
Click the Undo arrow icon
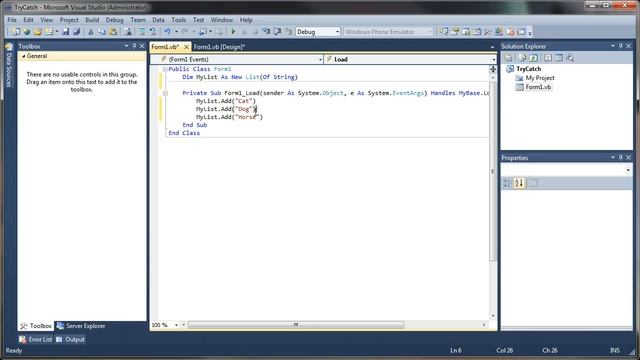[x=167, y=32]
